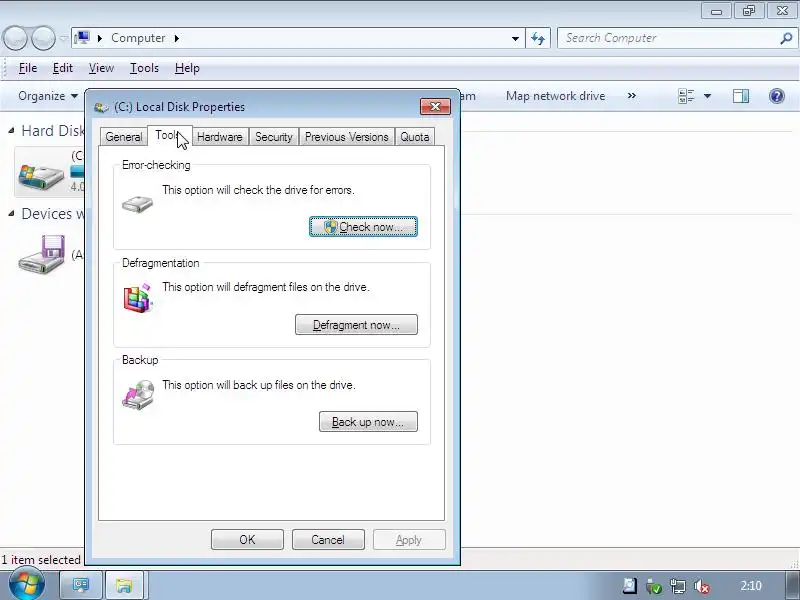Click the Forward navigation button

43,38
